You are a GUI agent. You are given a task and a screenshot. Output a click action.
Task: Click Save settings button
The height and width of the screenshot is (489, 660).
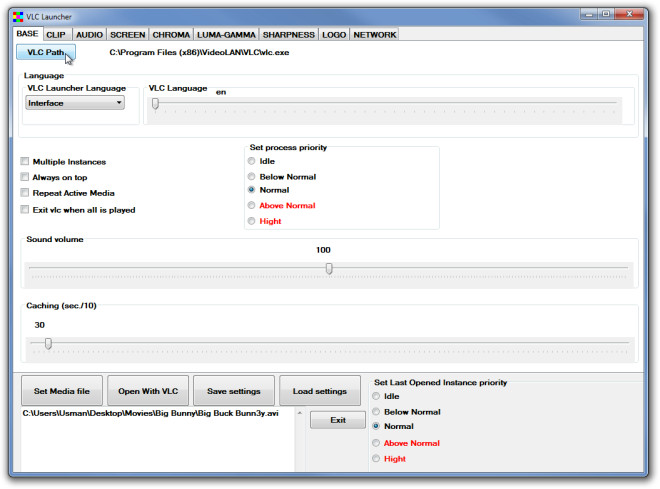tap(234, 391)
